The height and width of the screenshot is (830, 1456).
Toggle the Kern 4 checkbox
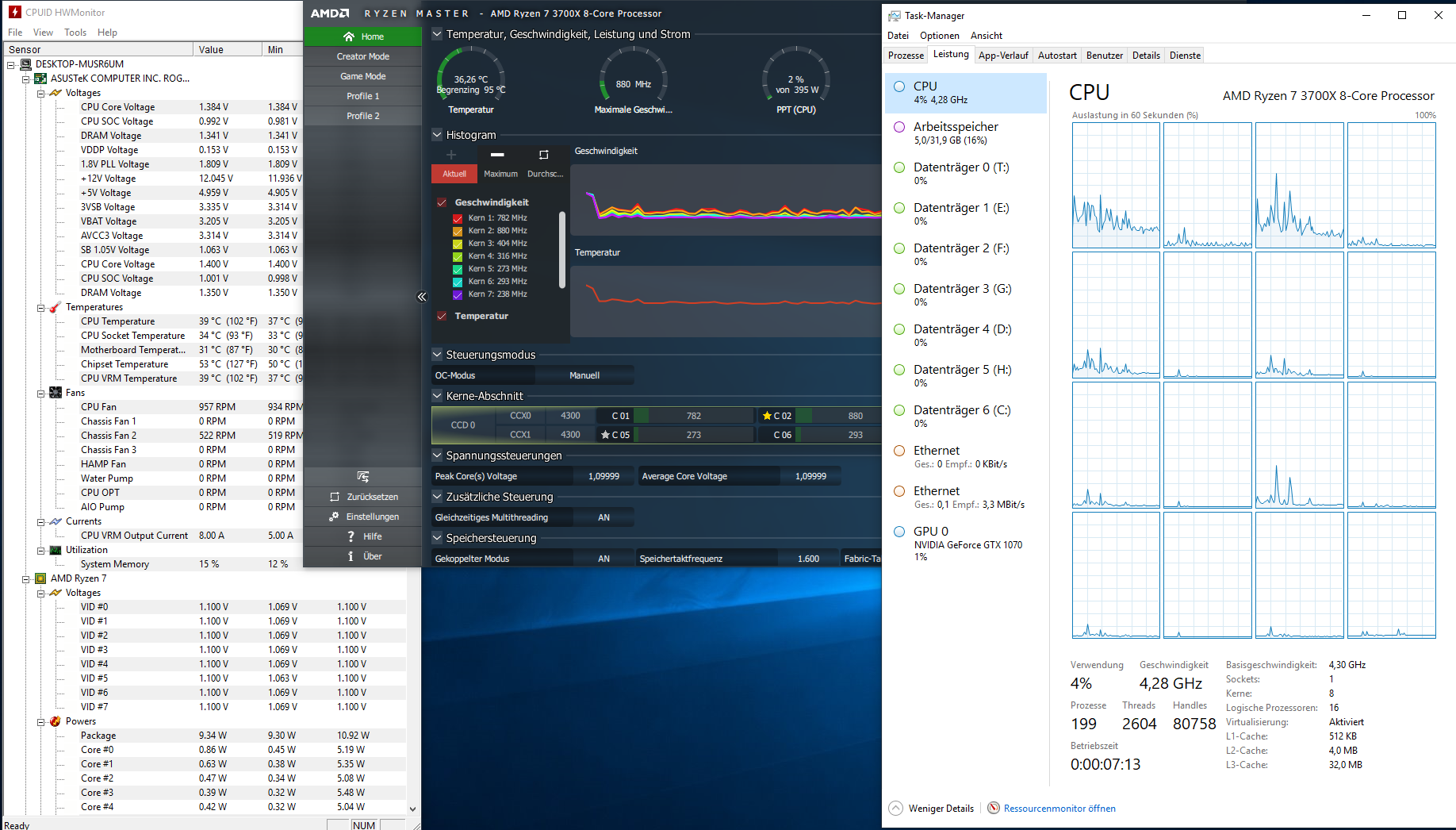458,256
